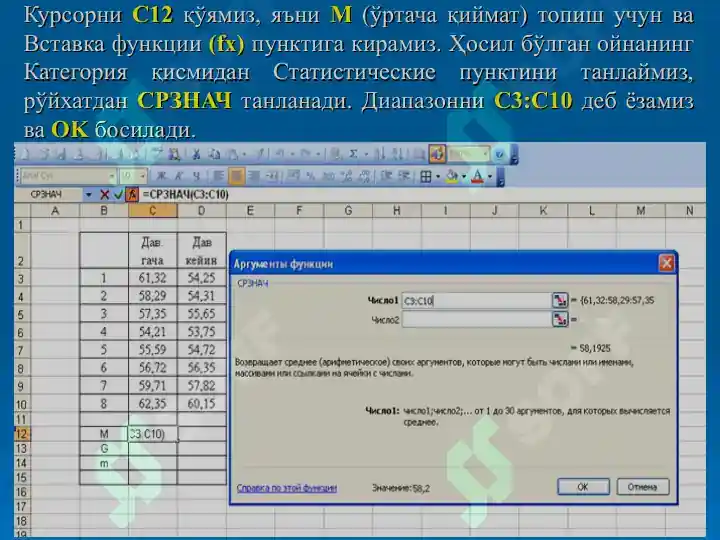Open Research pane with the books icon
720x540 pixels.
[x=173, y=155]
